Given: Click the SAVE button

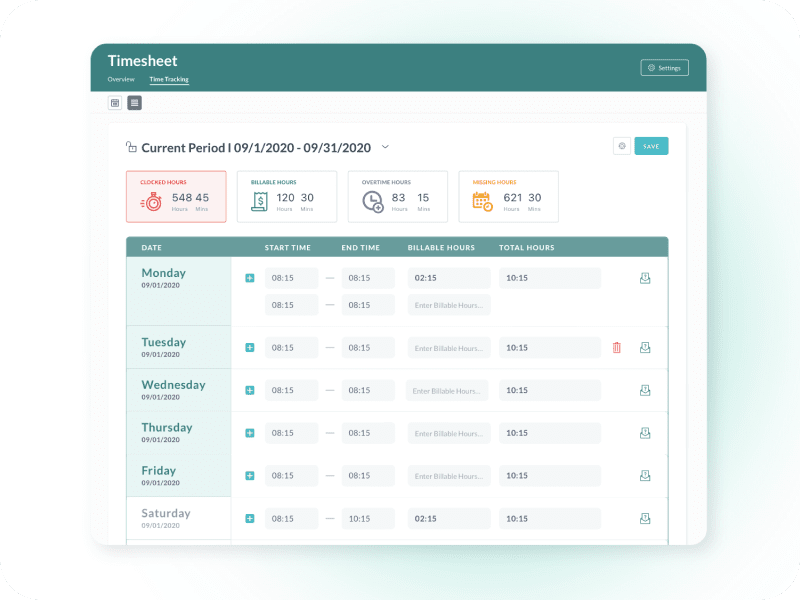Looking at the screenshot, I should coord(651,145).
